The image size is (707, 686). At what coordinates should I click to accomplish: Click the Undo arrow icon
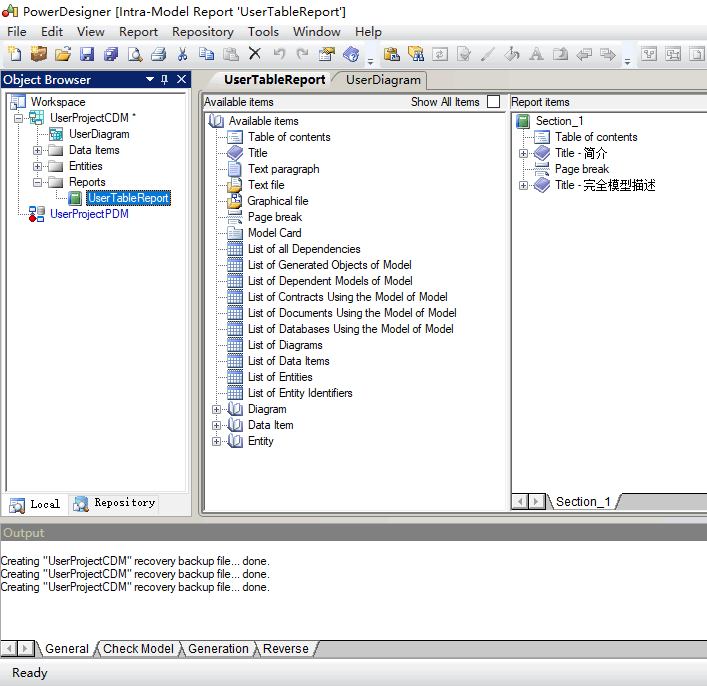[x=279, y=54]
